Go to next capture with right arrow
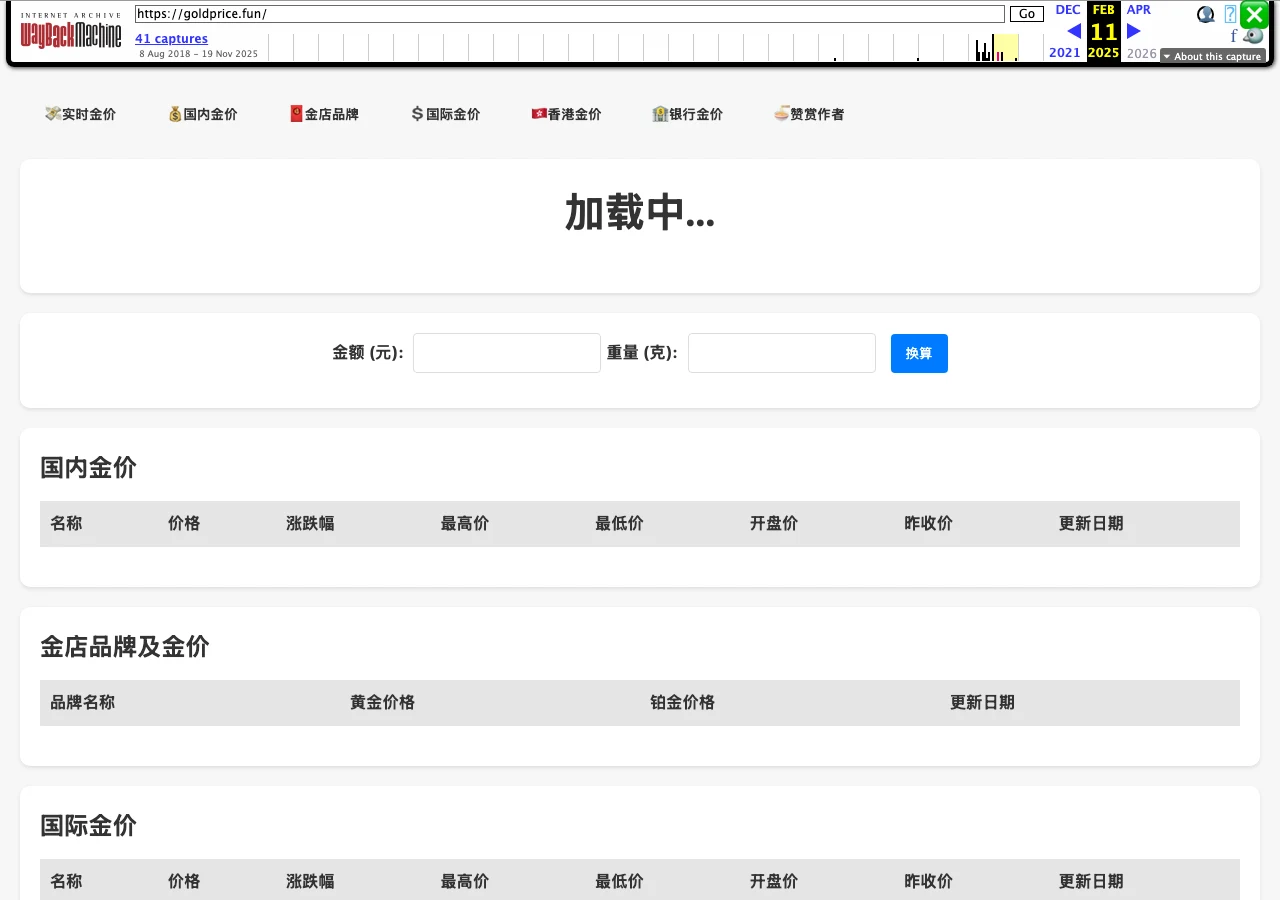The image size is (1280, 900). click(1134, 31)
